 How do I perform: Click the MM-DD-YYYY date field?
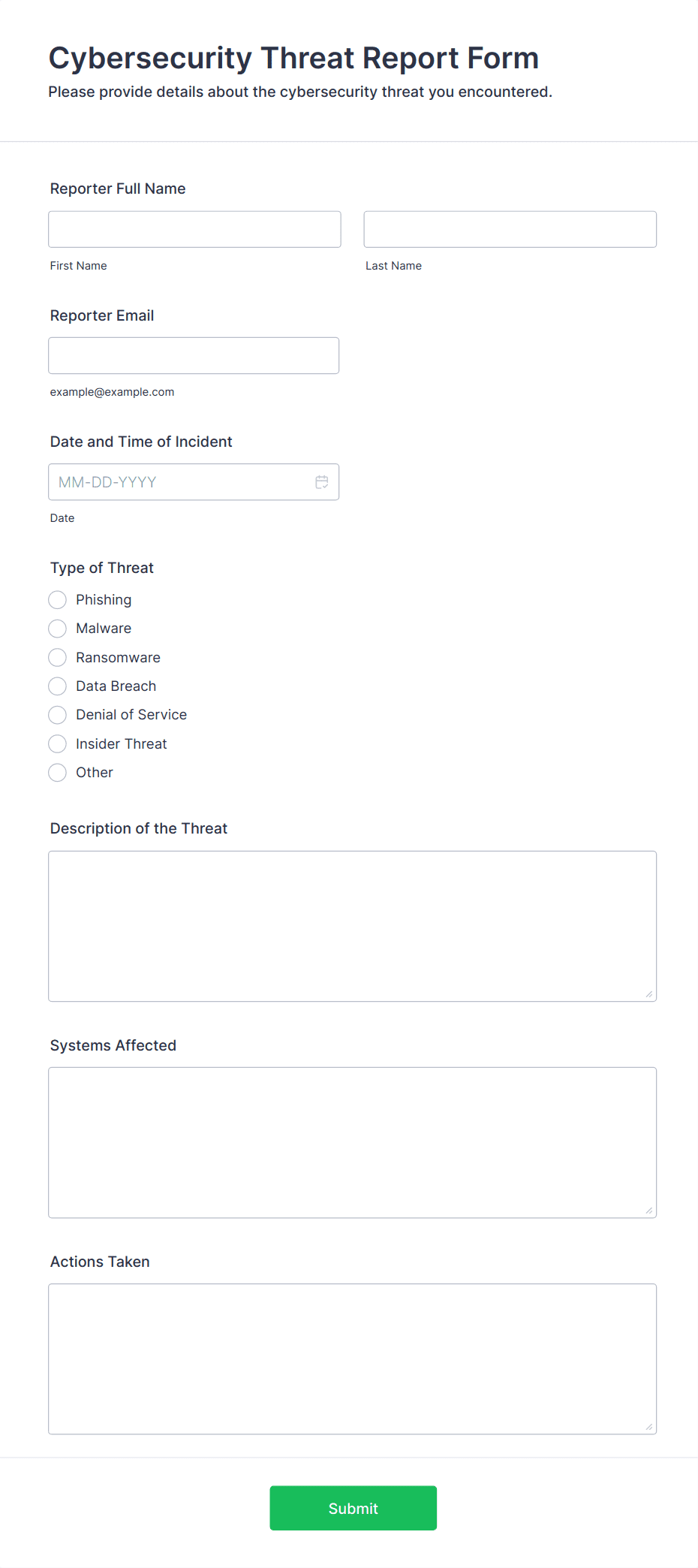click(x=180, y=482)
